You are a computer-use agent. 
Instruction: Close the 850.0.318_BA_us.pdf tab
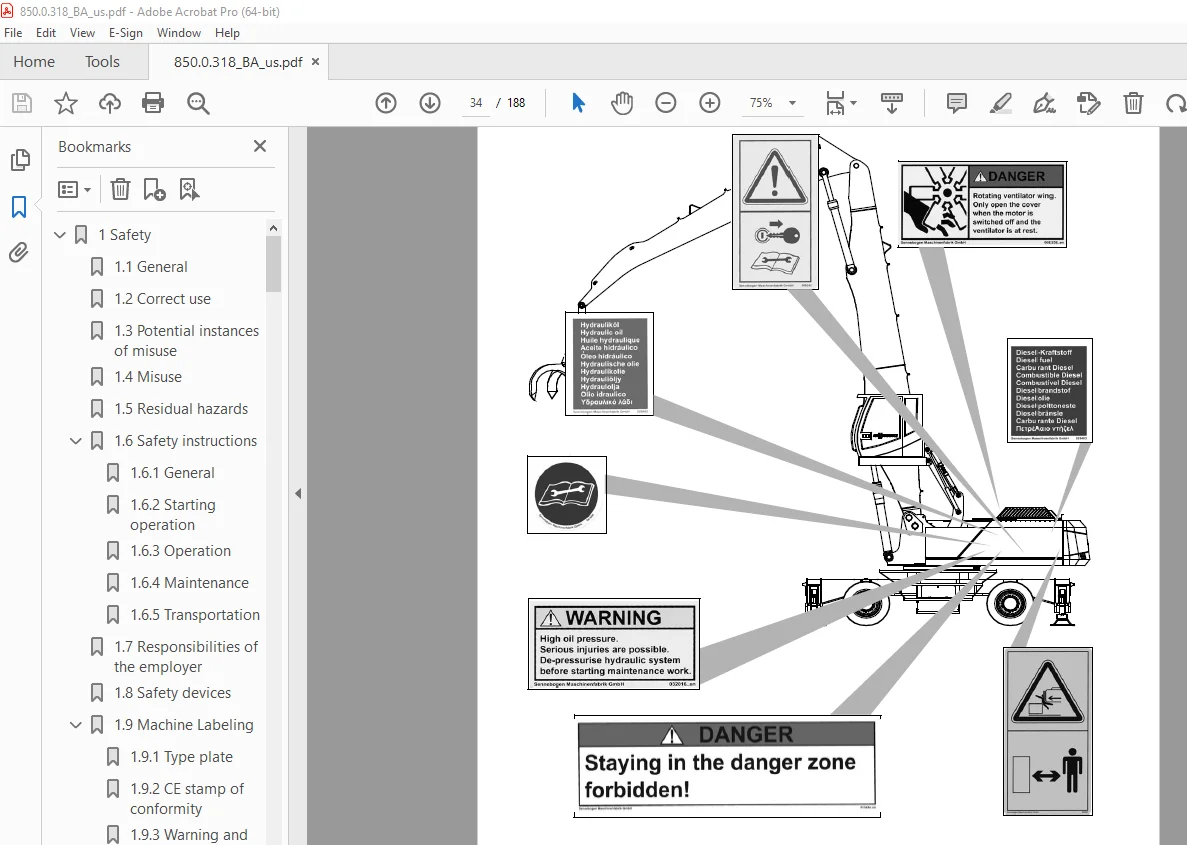click(316, 62)
